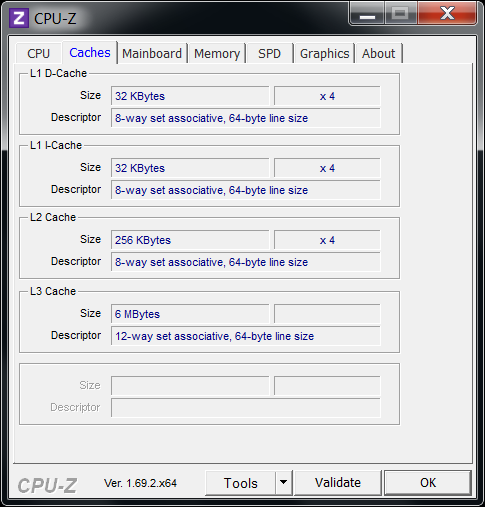Click the Validate button
Screen dimensions: 485x507
[x=338, y=483]
